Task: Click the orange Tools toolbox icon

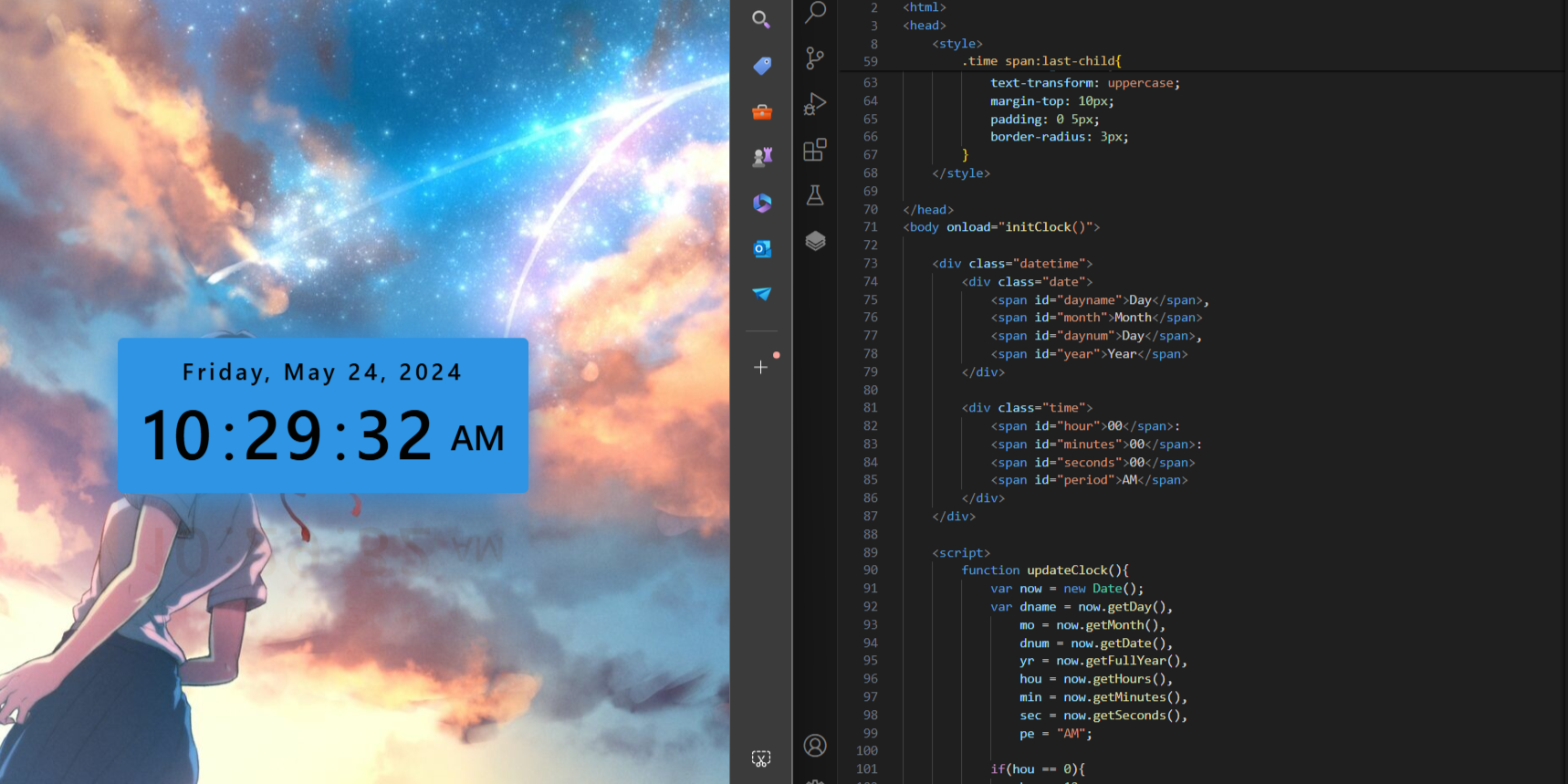Action: coord(761,111)
